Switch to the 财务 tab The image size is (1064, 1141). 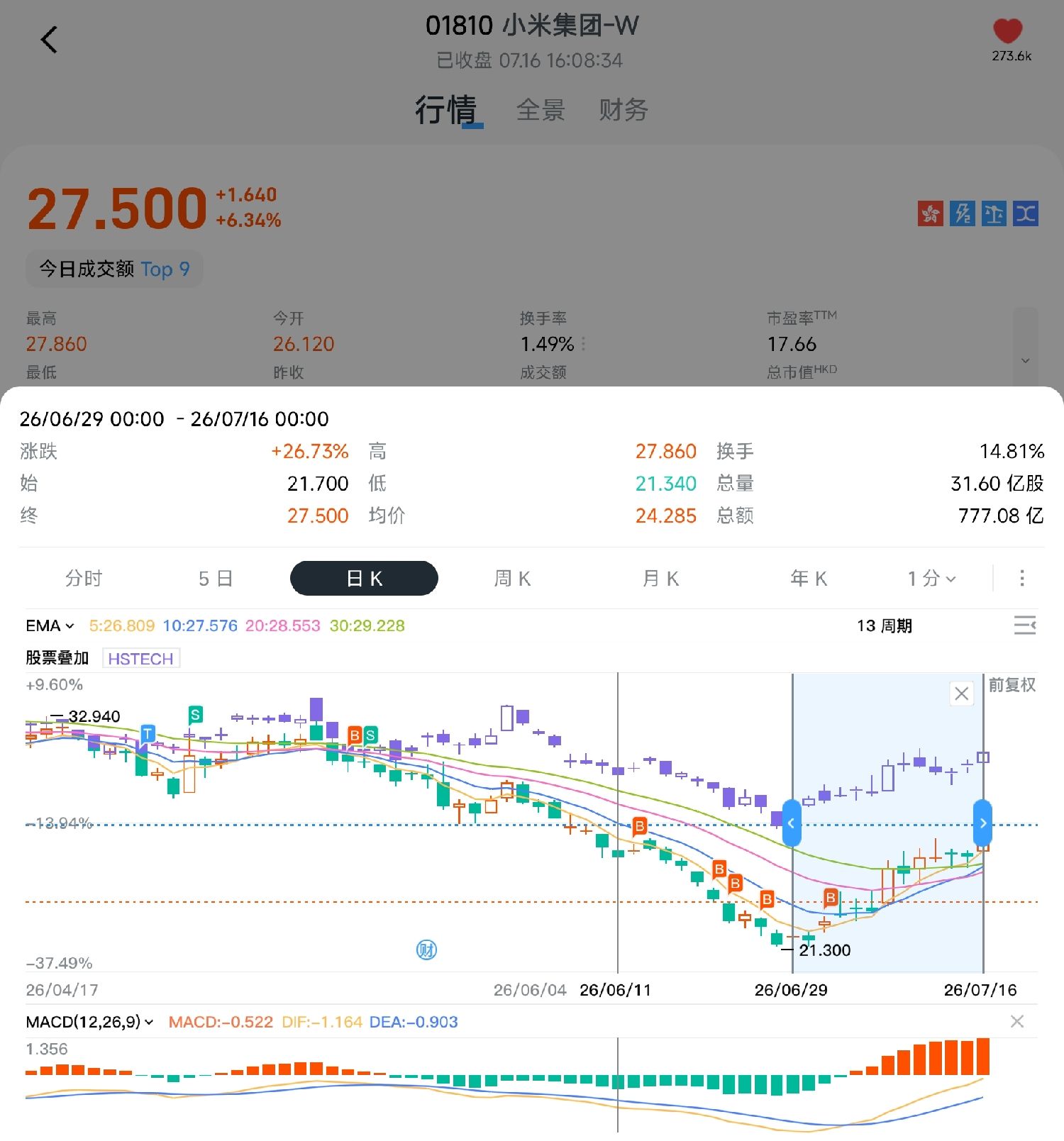(623, 110)
